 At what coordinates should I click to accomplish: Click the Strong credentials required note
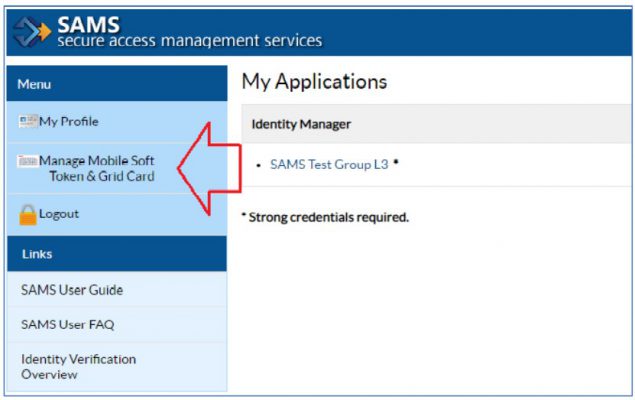tap(326, 217)
